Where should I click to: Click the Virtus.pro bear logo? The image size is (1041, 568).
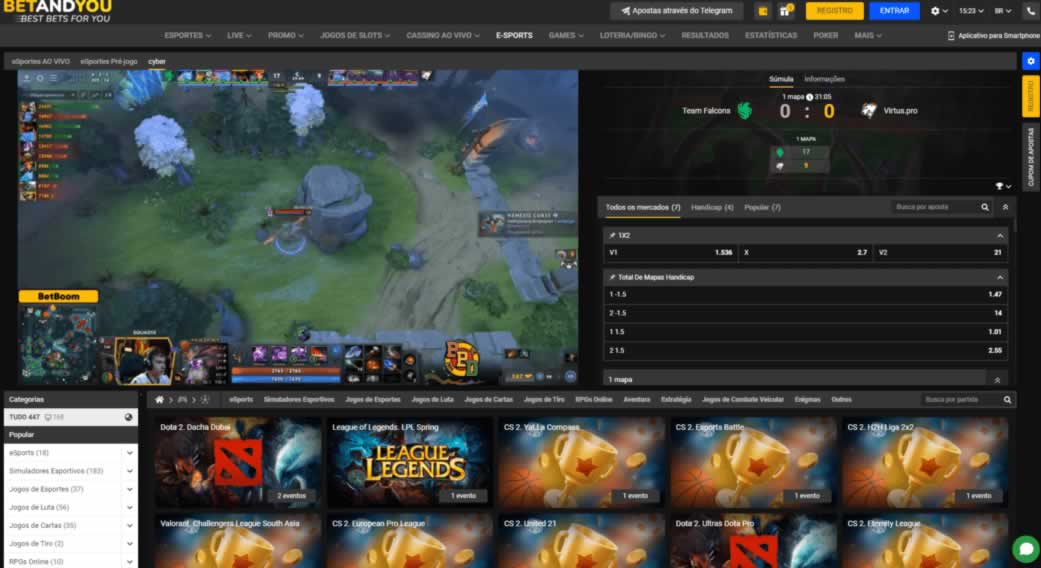(868, 111)
